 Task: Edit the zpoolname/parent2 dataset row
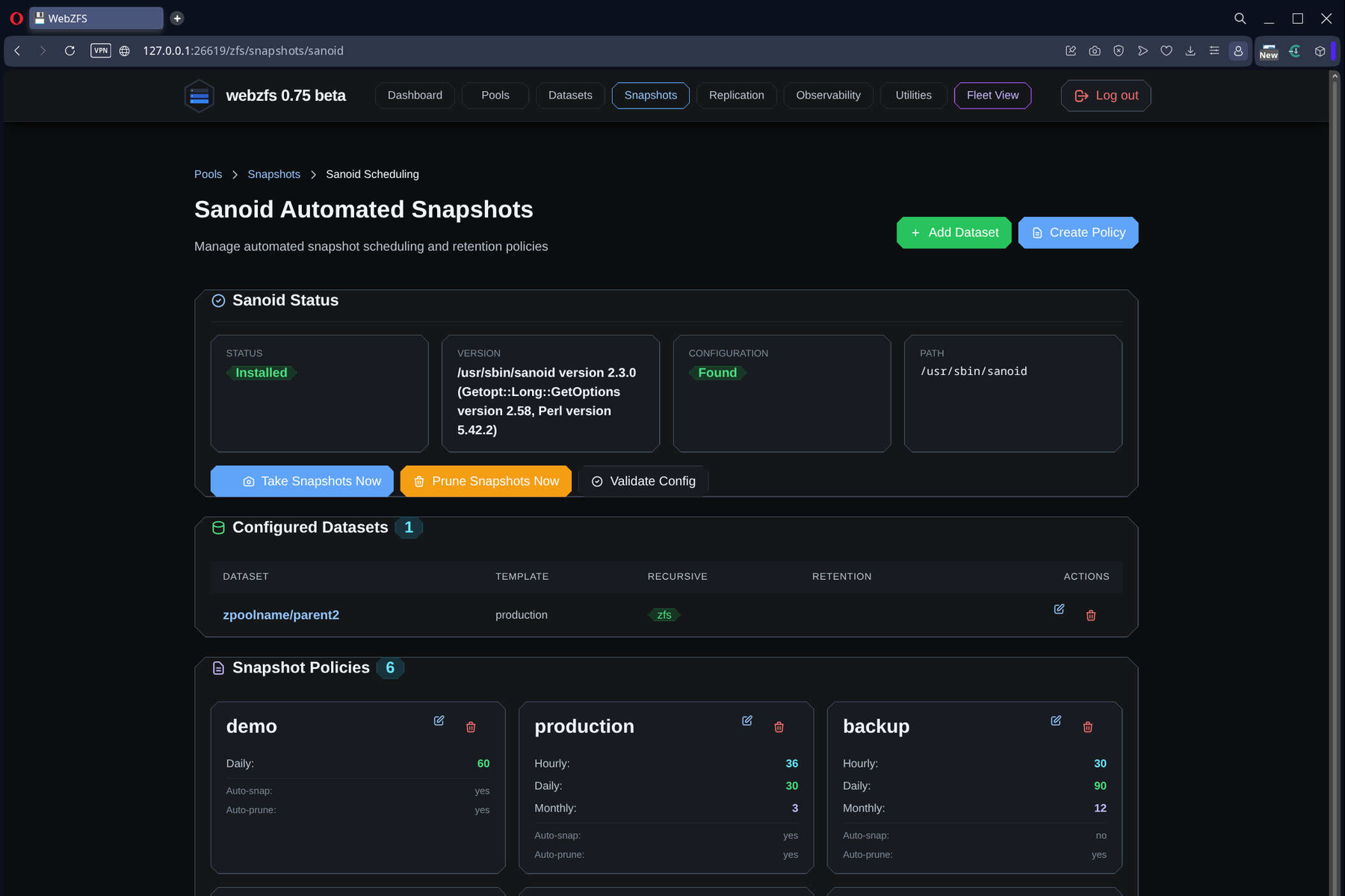(1059, 609)
